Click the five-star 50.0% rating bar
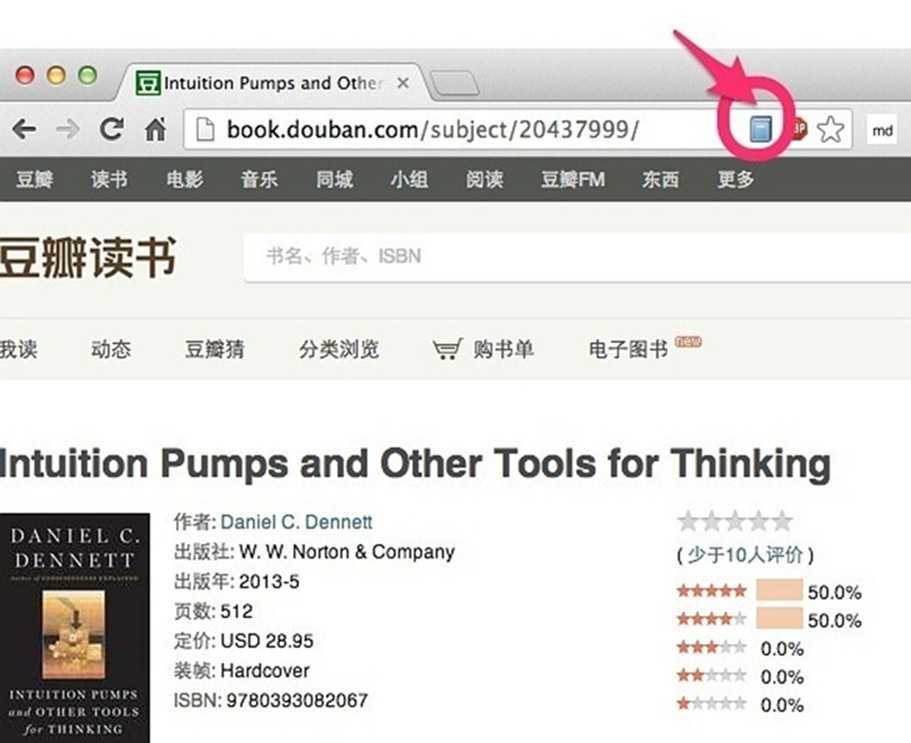Screen dimensions: 911x743 tap(779, 590)
